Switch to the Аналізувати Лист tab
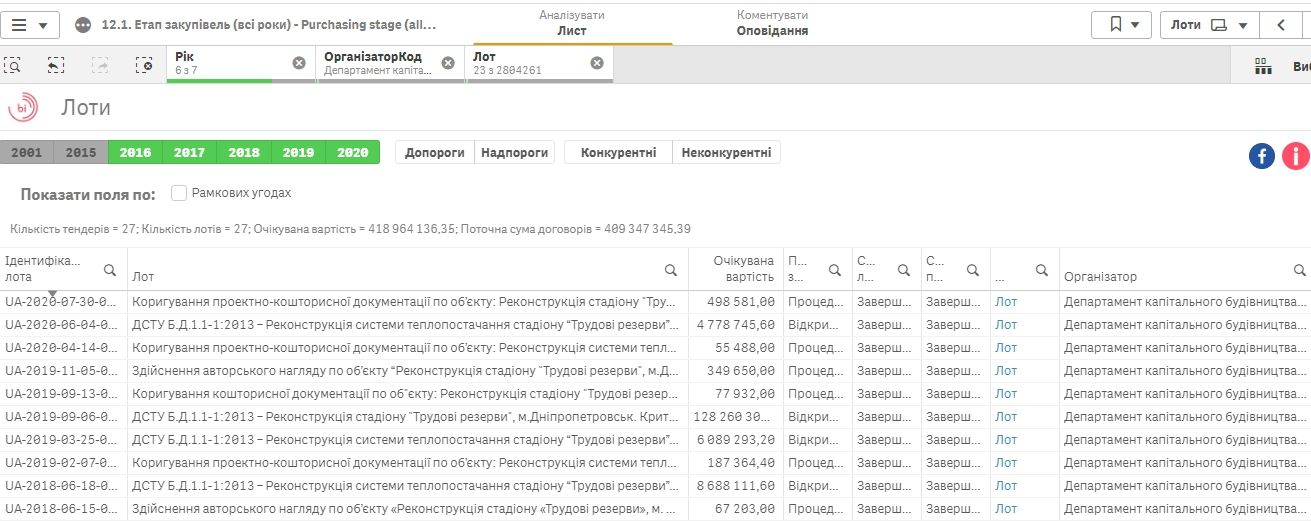The height and width of the screenshot is (521, 1311). [x=572, y=23]
